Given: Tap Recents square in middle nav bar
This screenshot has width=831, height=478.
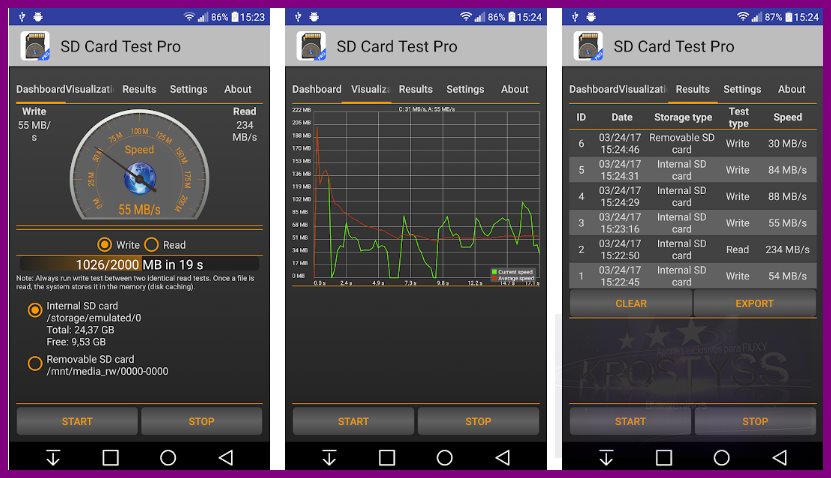Looking at the screenshot, I should click(387, 457).
